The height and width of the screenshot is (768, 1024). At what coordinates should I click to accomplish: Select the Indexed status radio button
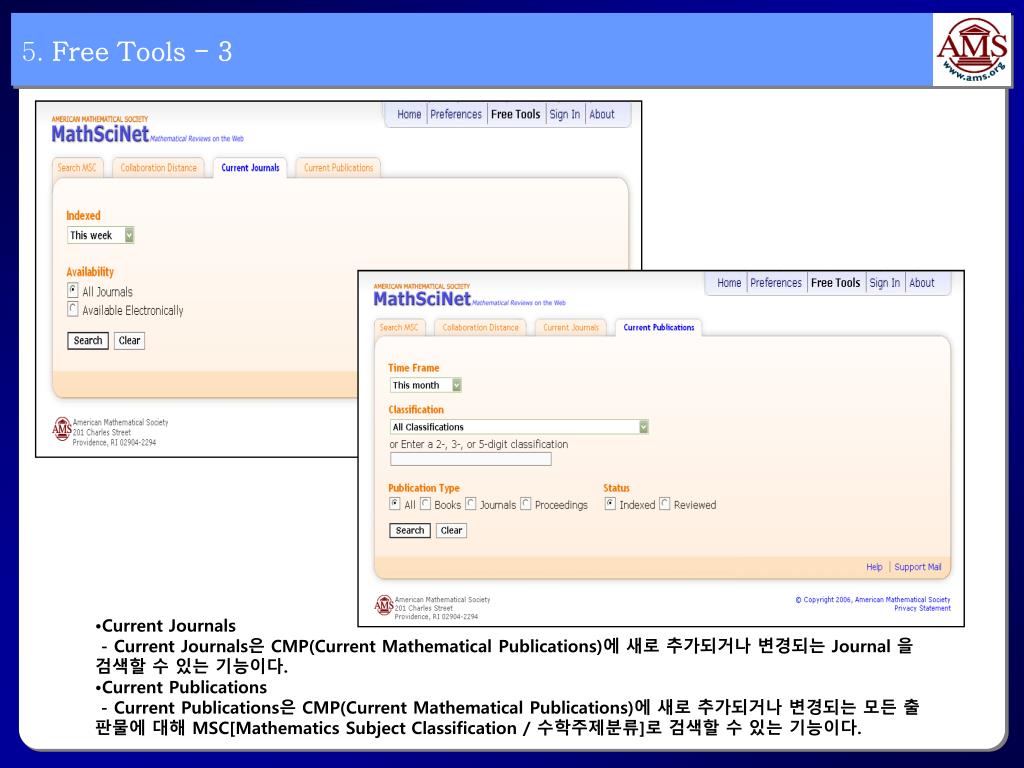pos(610,504)
